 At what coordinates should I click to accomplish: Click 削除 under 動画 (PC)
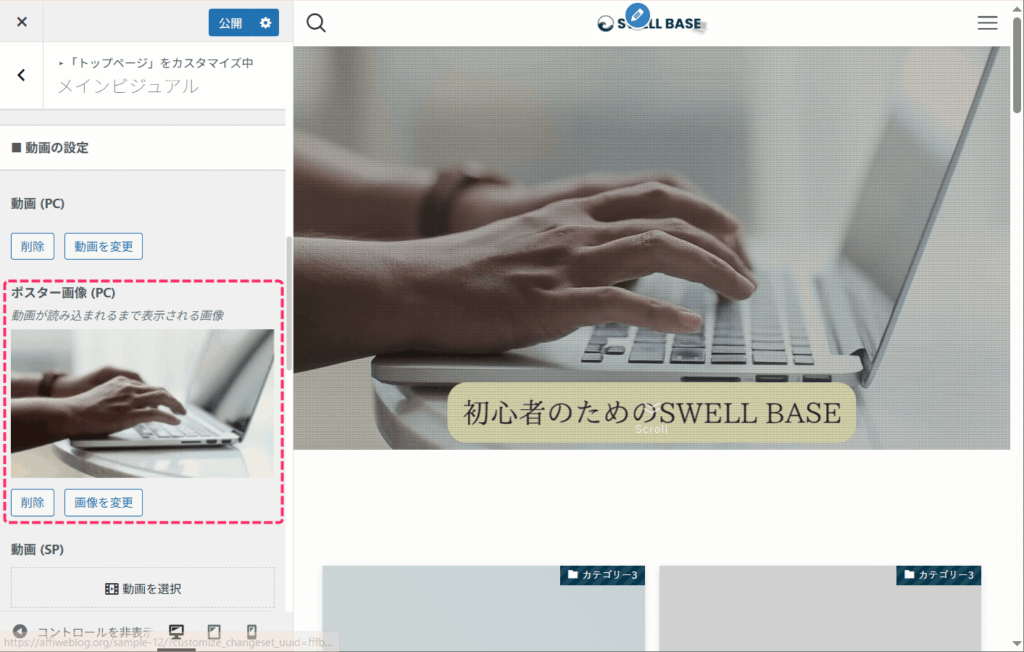pos(32,246)
